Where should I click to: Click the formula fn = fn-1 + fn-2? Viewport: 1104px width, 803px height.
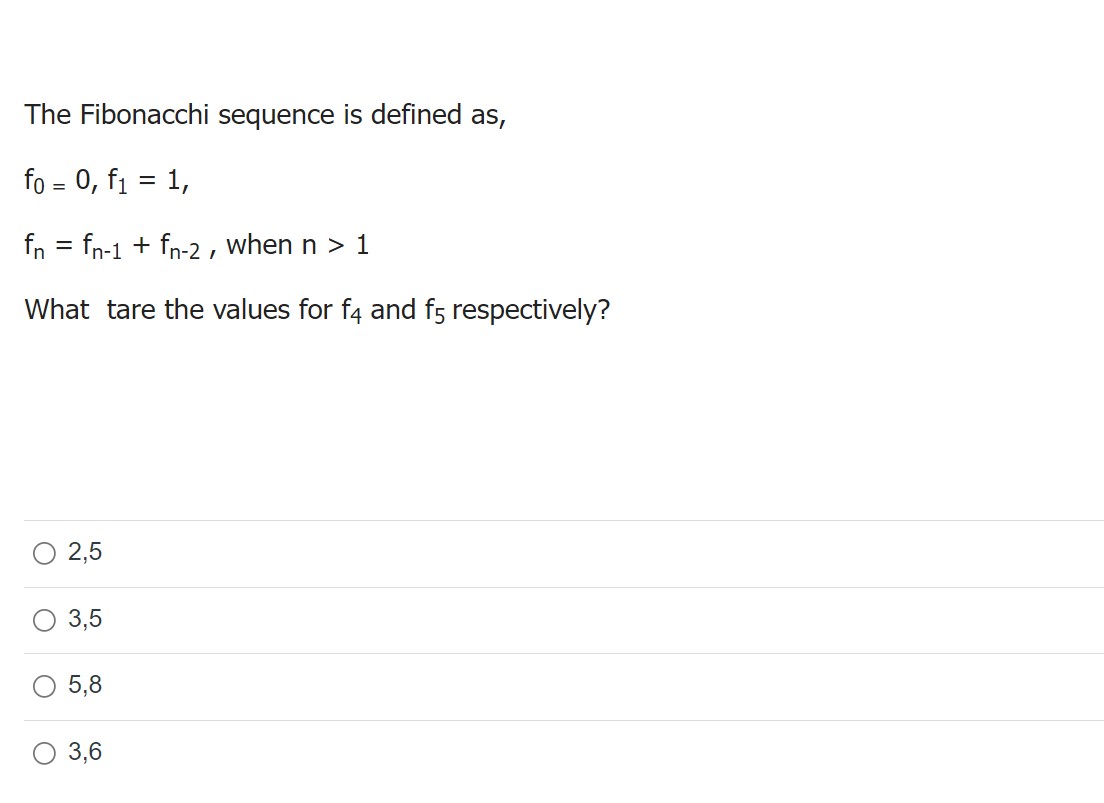pos(197,244)
